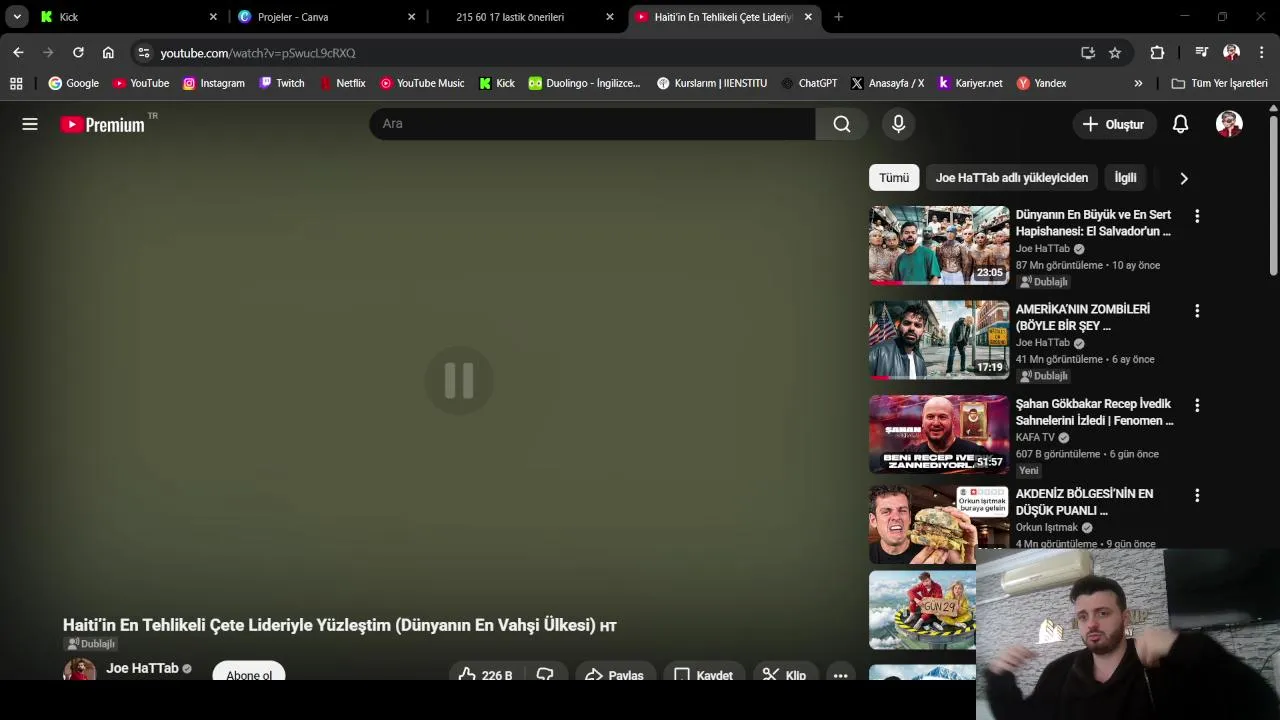The height and width of the screenshot is (720, 1280).
Task: Open browser home page icon
Action: (x=108, y=53)
